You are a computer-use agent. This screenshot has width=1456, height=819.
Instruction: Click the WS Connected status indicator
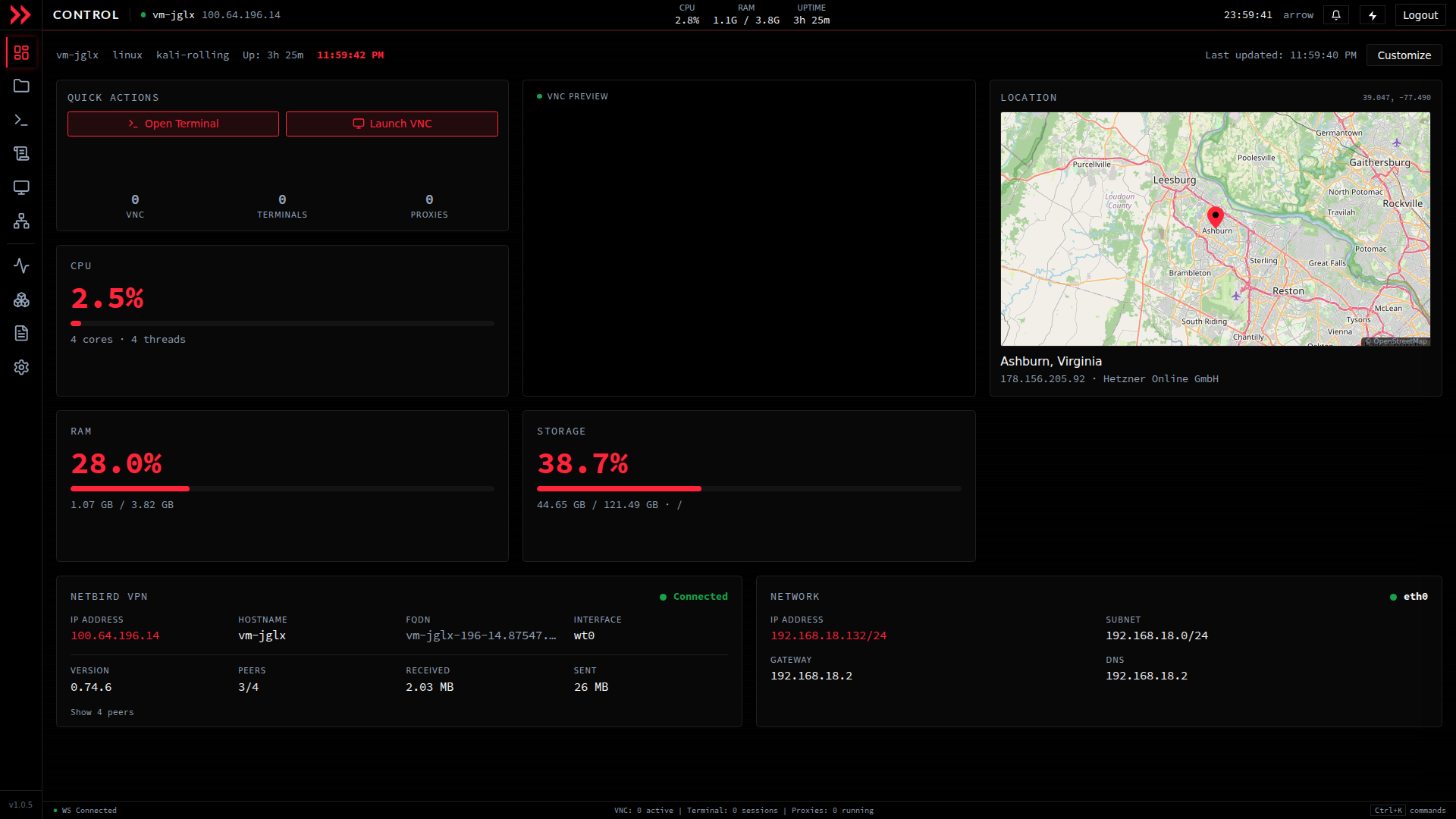[86, 811]
